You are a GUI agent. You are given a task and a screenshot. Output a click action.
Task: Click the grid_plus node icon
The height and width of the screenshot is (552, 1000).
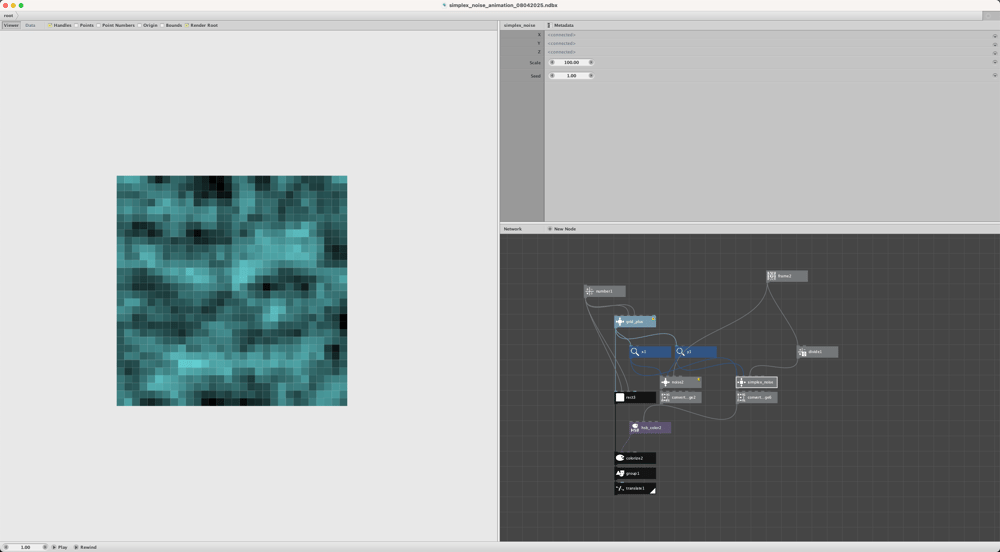point(620,322)
